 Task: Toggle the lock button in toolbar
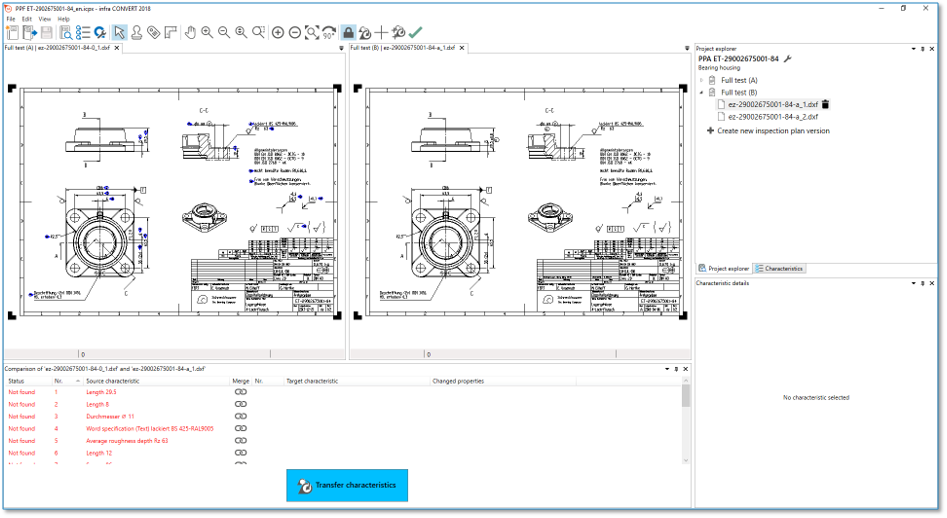(348, 32)
